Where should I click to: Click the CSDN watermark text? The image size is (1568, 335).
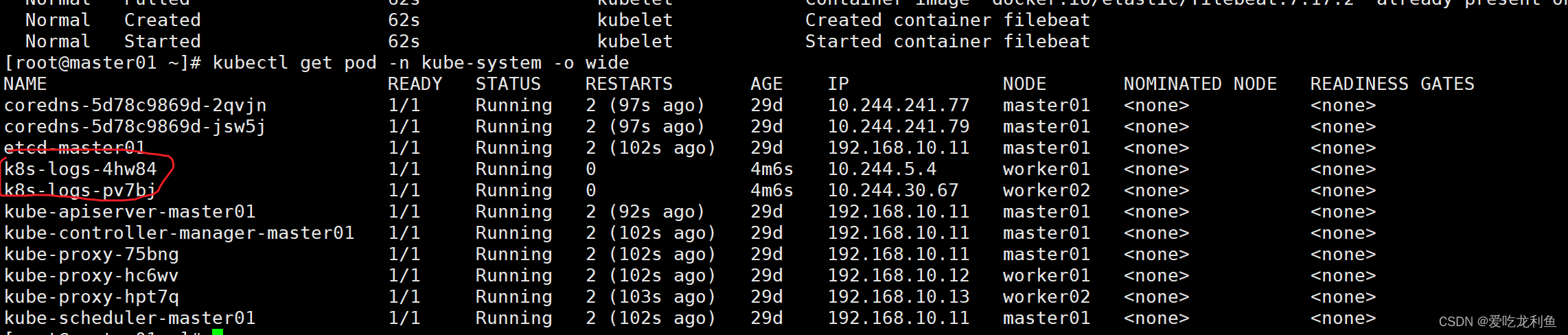[x=1497, y=321]
